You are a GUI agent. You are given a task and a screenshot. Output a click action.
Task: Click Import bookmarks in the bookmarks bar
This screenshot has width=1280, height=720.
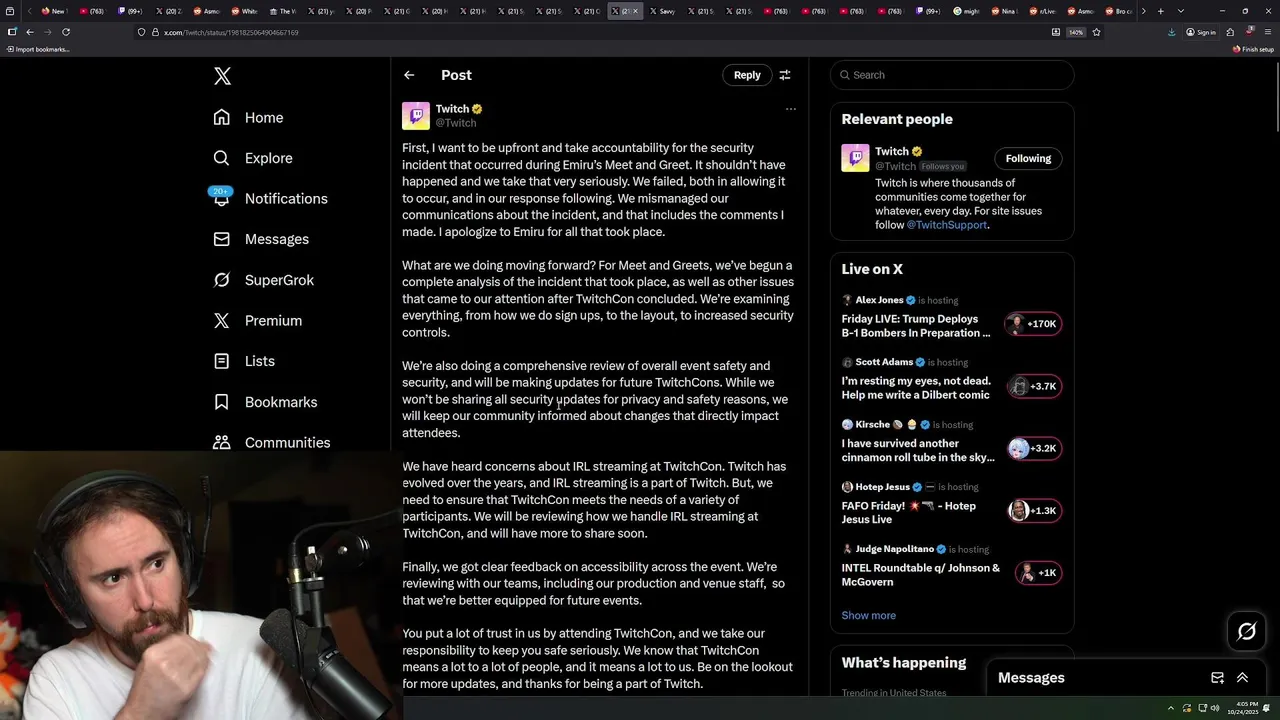38,49
